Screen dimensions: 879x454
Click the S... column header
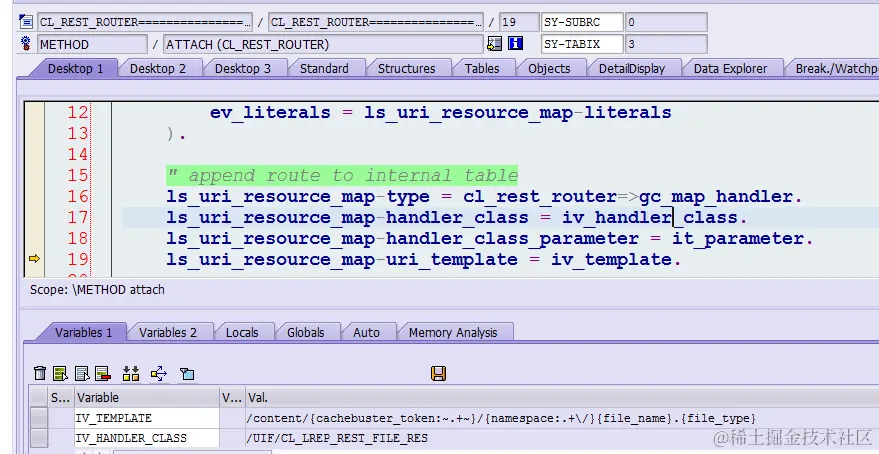click(61, 397)
